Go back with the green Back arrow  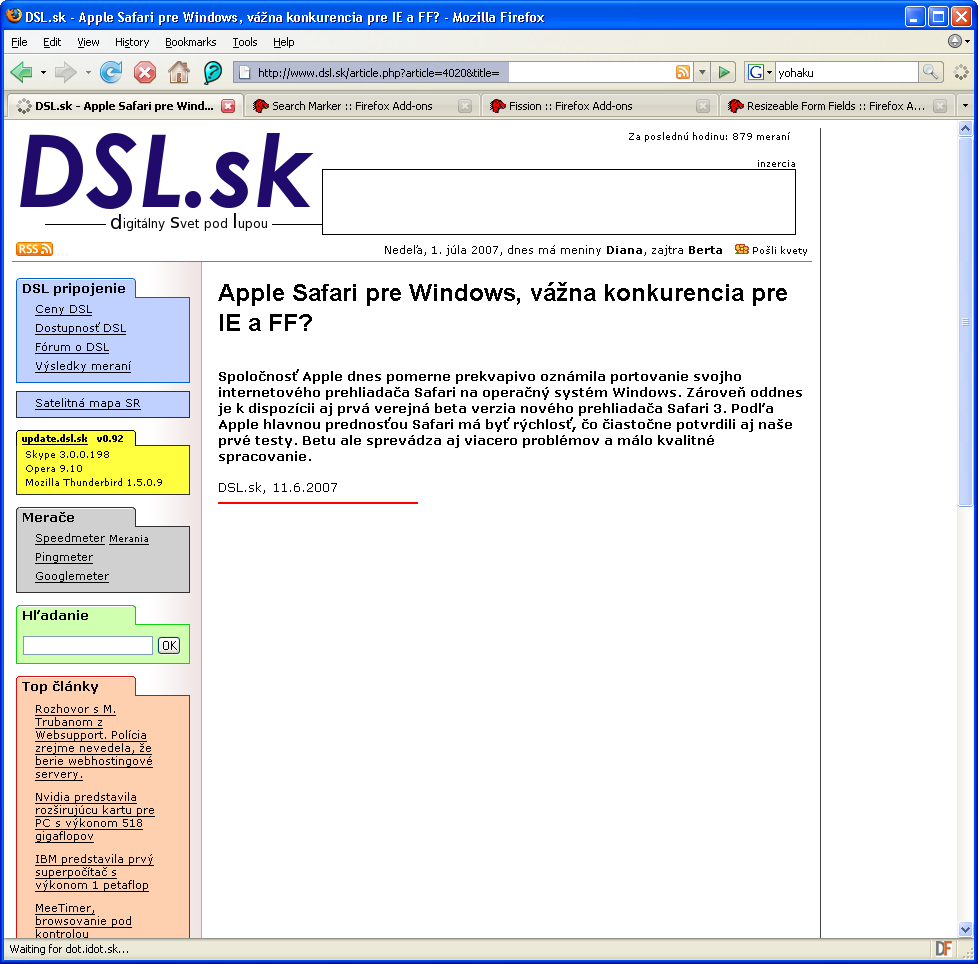pyautogui.click(x=21, y=72)
